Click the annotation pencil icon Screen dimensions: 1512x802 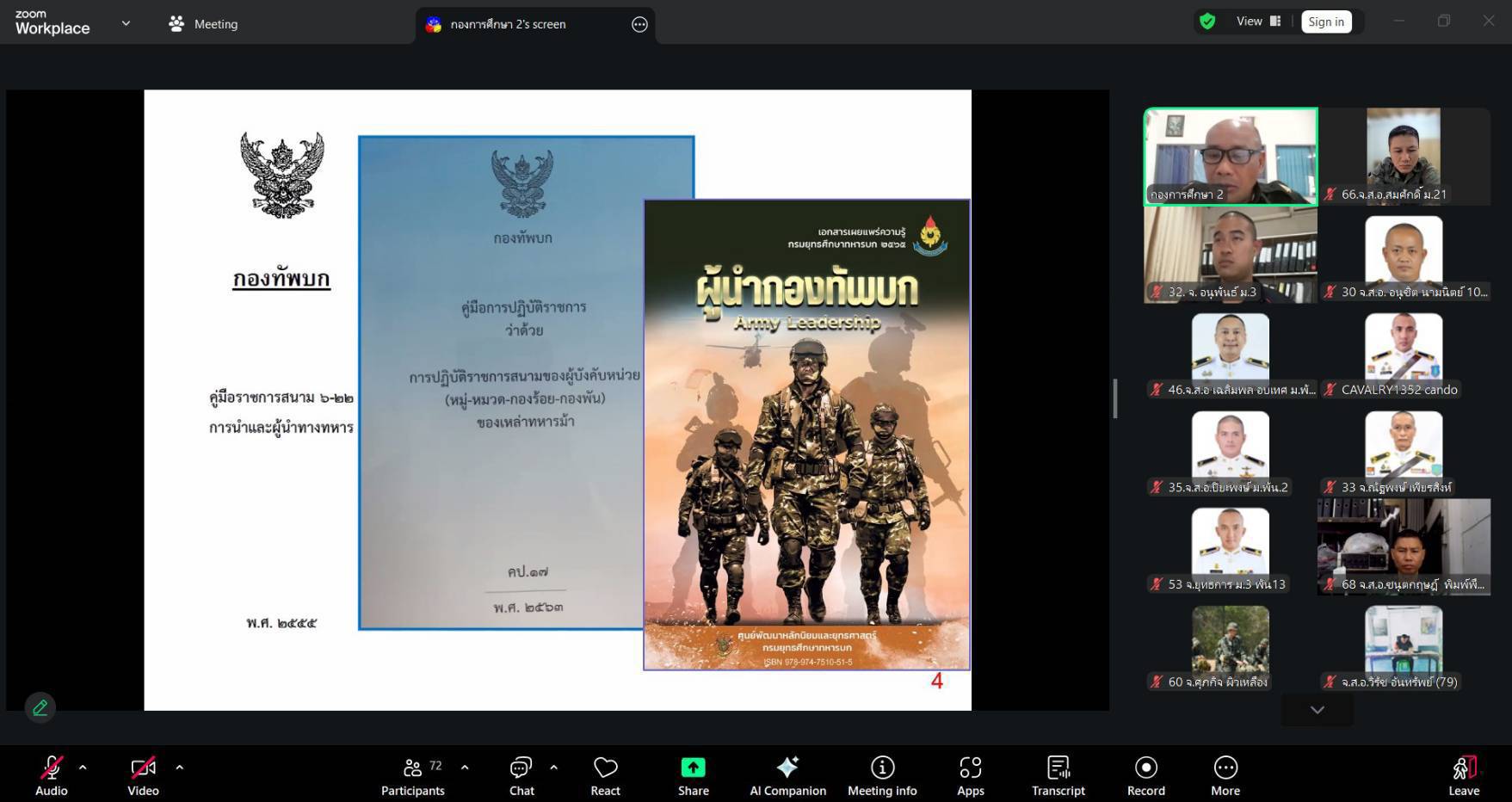pos(40,707)
